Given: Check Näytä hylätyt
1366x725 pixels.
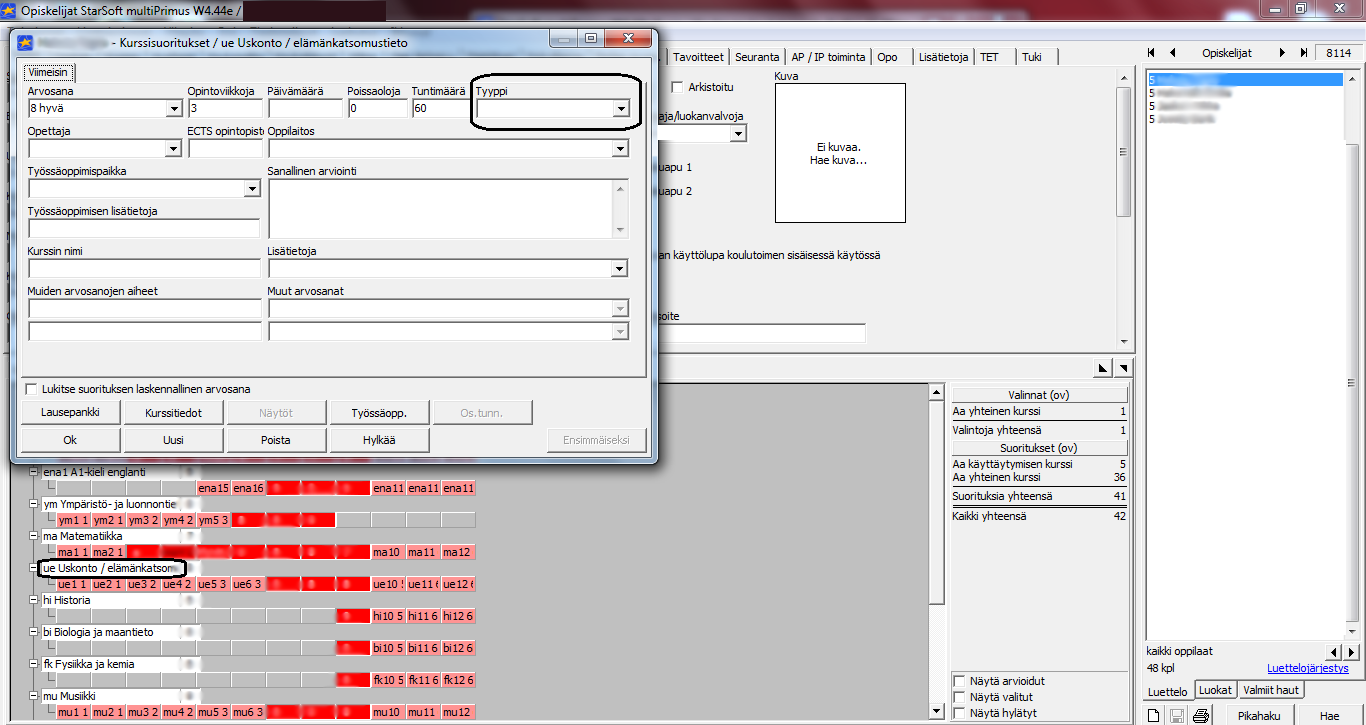Looking at the screenshot, I should [960, 713].
